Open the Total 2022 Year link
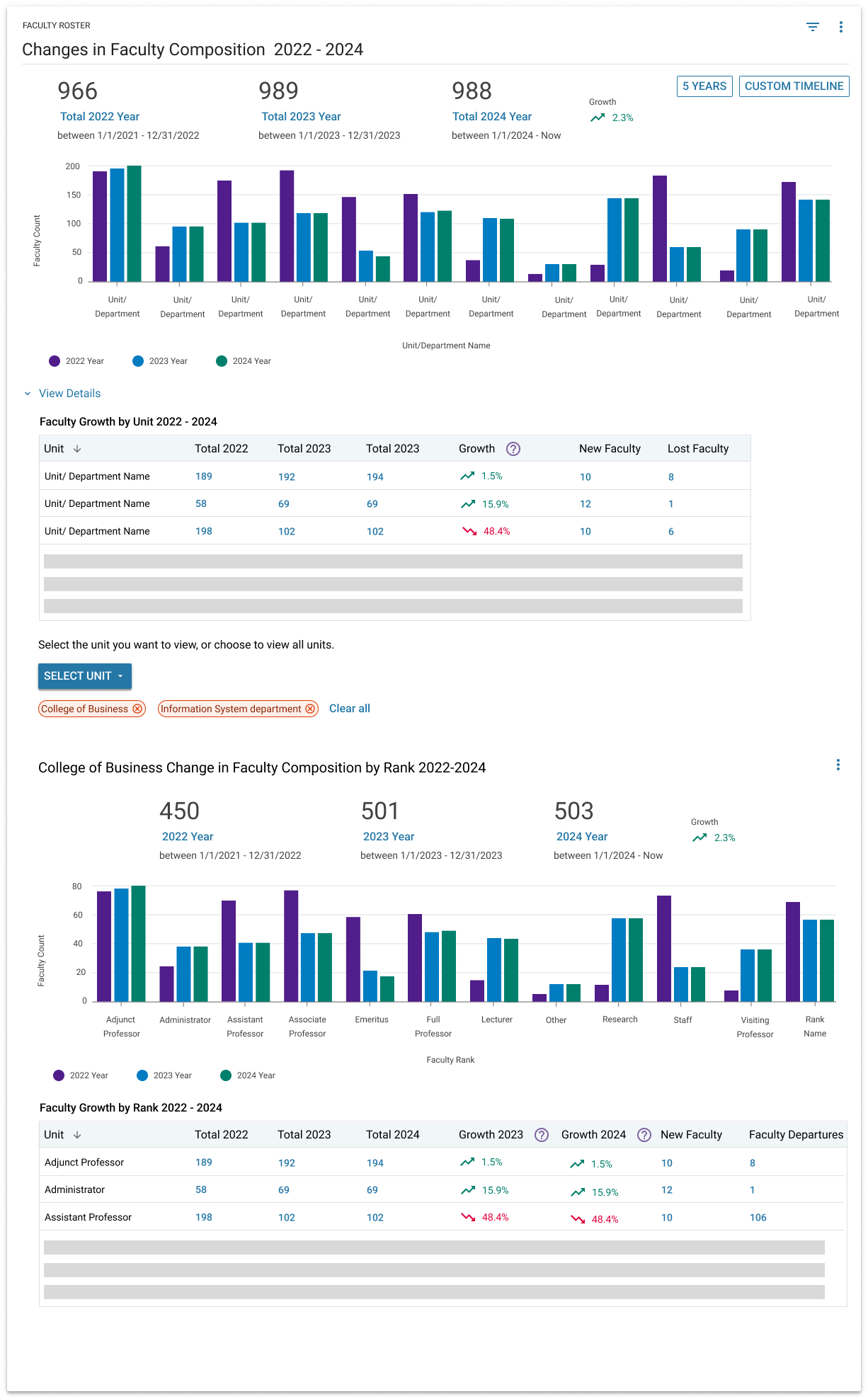Image resolution: width=868 pixels, height=1399 pixels. pyautogui.click(x=100, y=117)
